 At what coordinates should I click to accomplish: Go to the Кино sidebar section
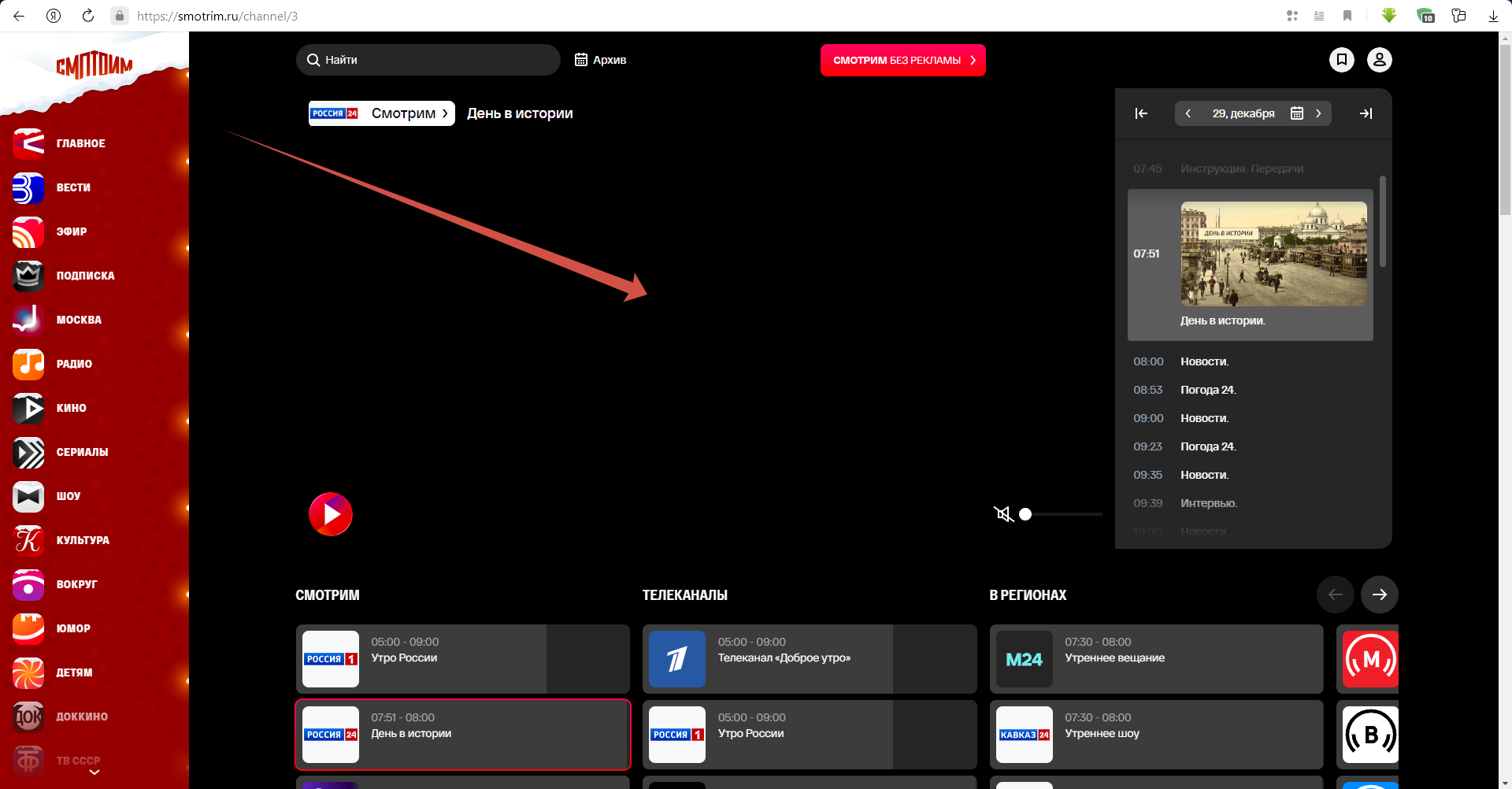click(71, 408)
